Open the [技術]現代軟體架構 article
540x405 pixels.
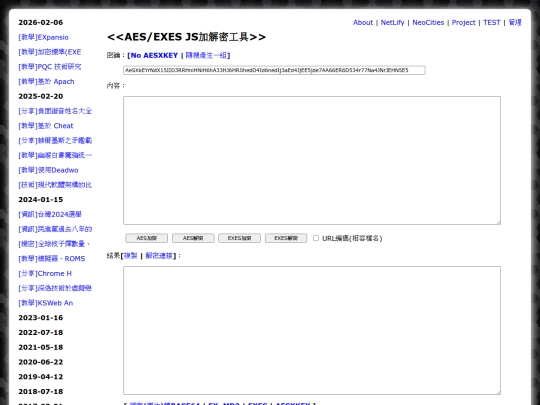[x=55, y=185]
